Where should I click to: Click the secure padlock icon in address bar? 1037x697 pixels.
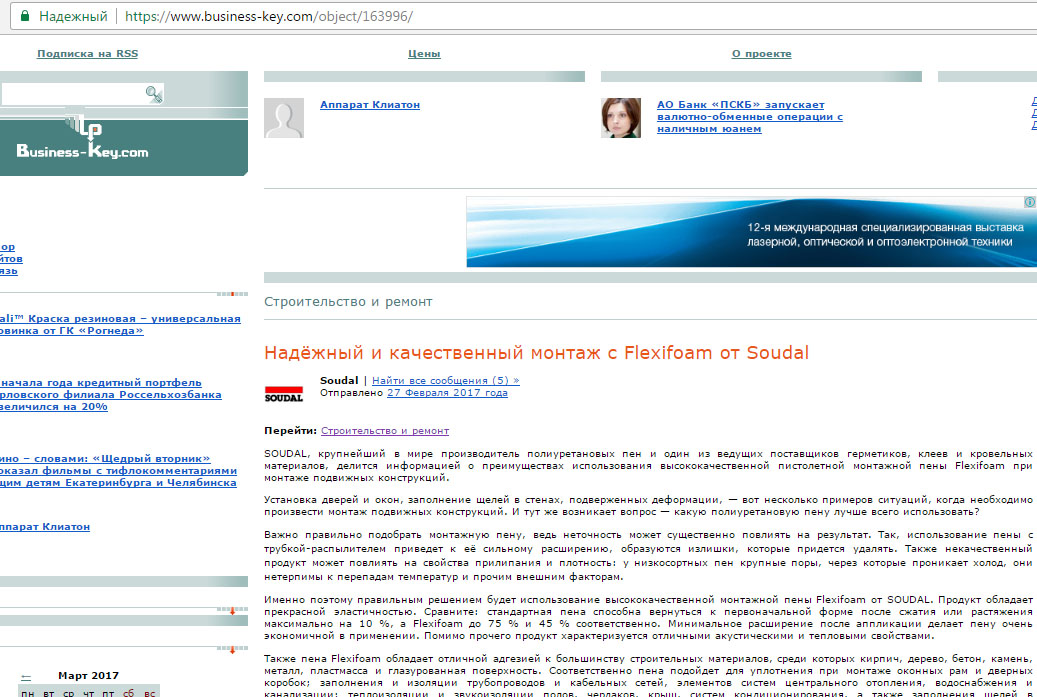(x=24, y=16)
